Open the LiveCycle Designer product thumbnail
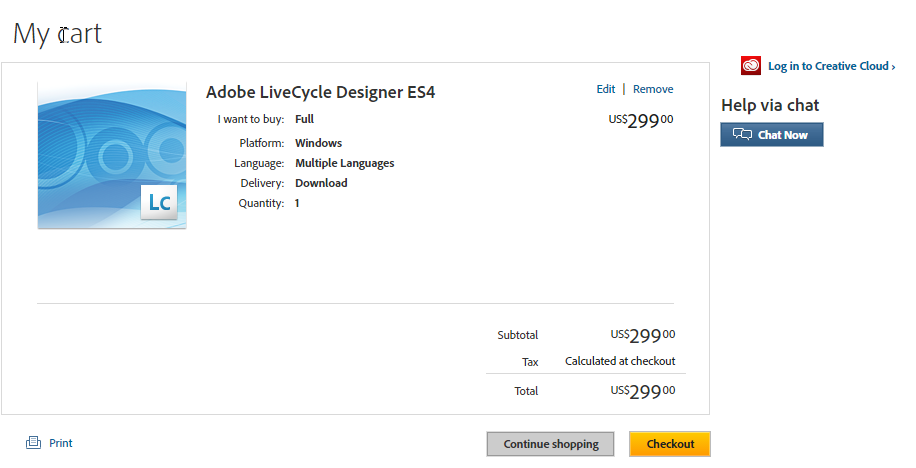Screen dimensions: 916x468 coord(112,155)
